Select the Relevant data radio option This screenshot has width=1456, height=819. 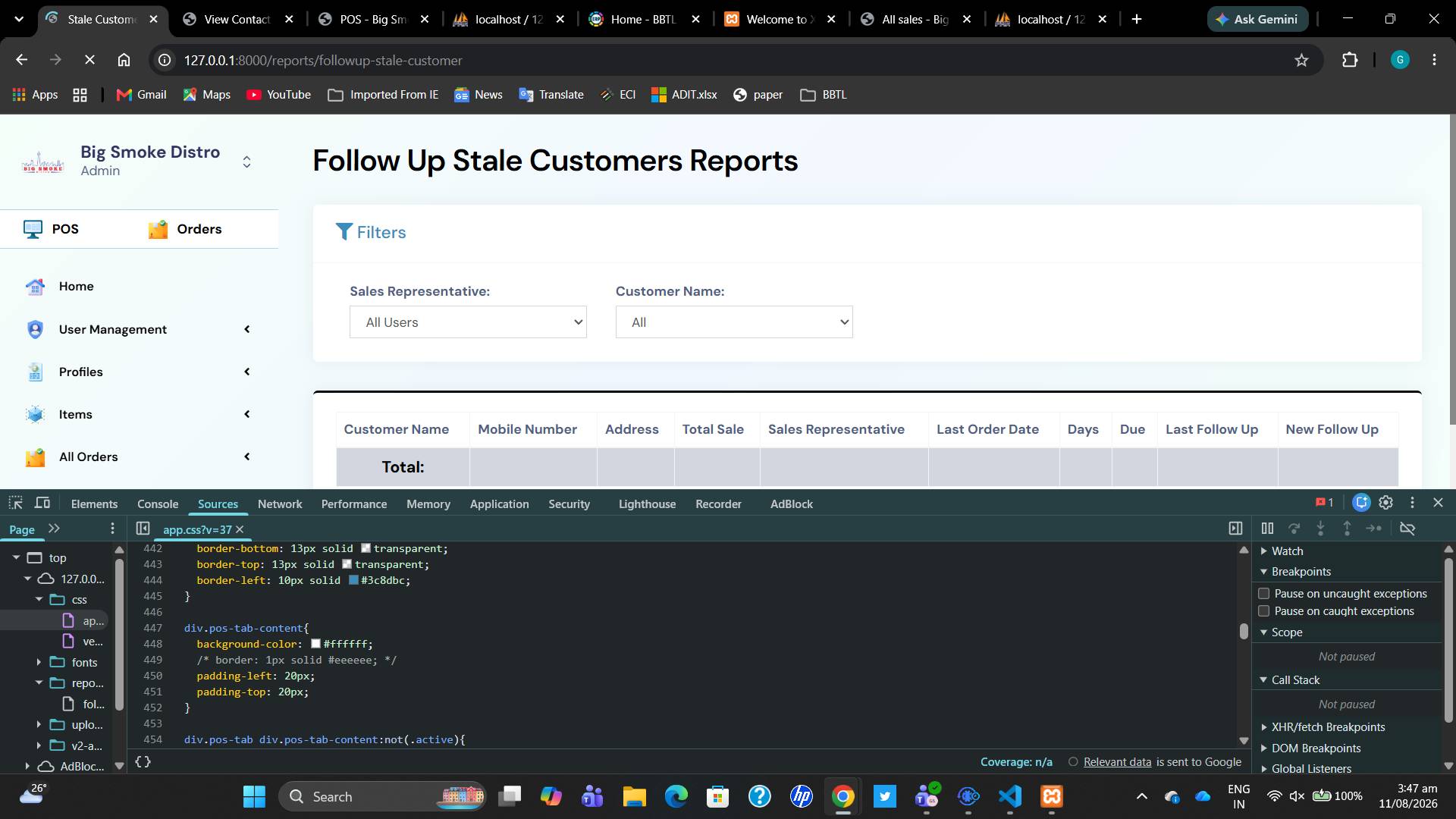[x=1073, y=761]
